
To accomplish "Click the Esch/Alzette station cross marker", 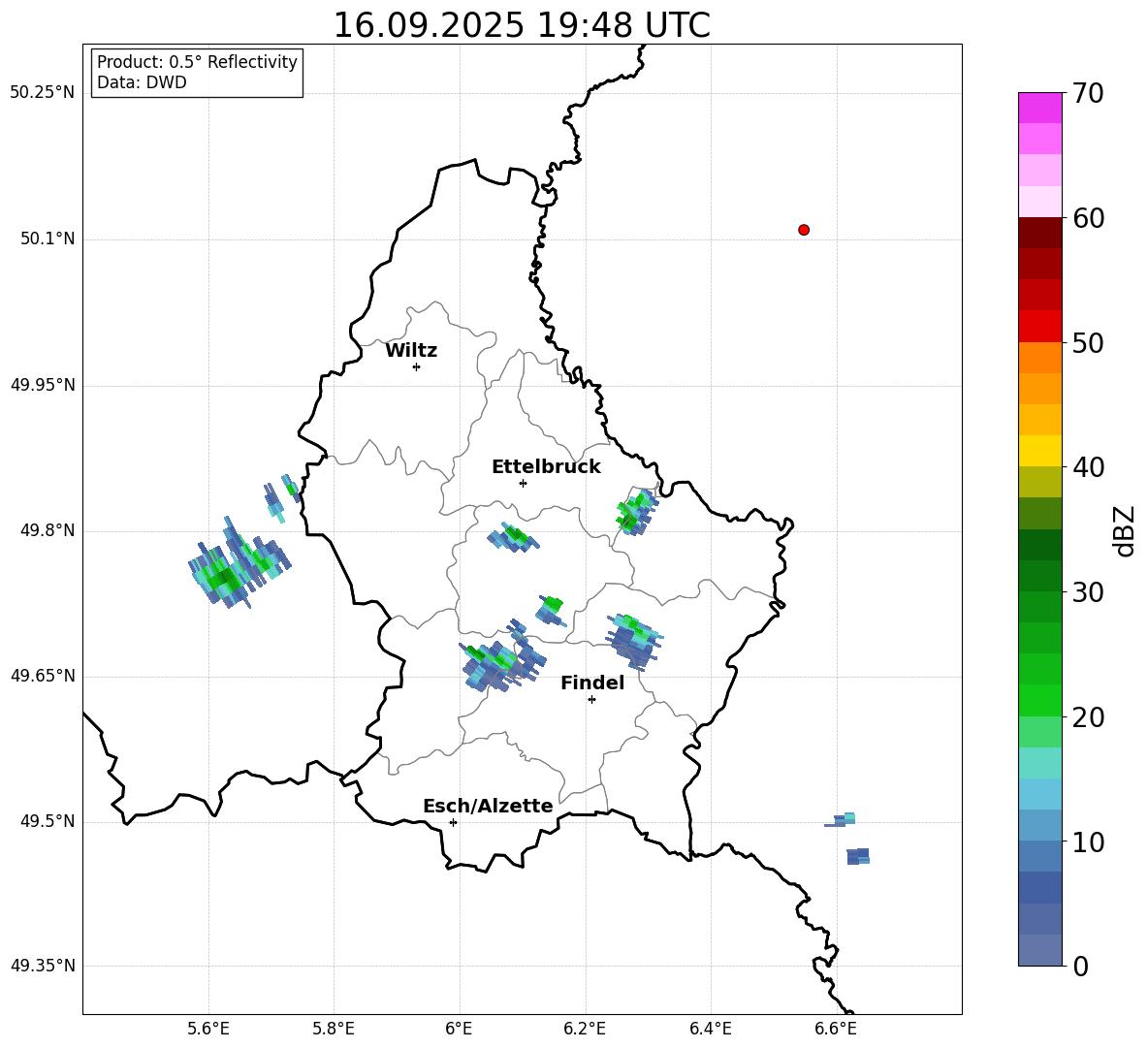I will [x=453, y=822].
